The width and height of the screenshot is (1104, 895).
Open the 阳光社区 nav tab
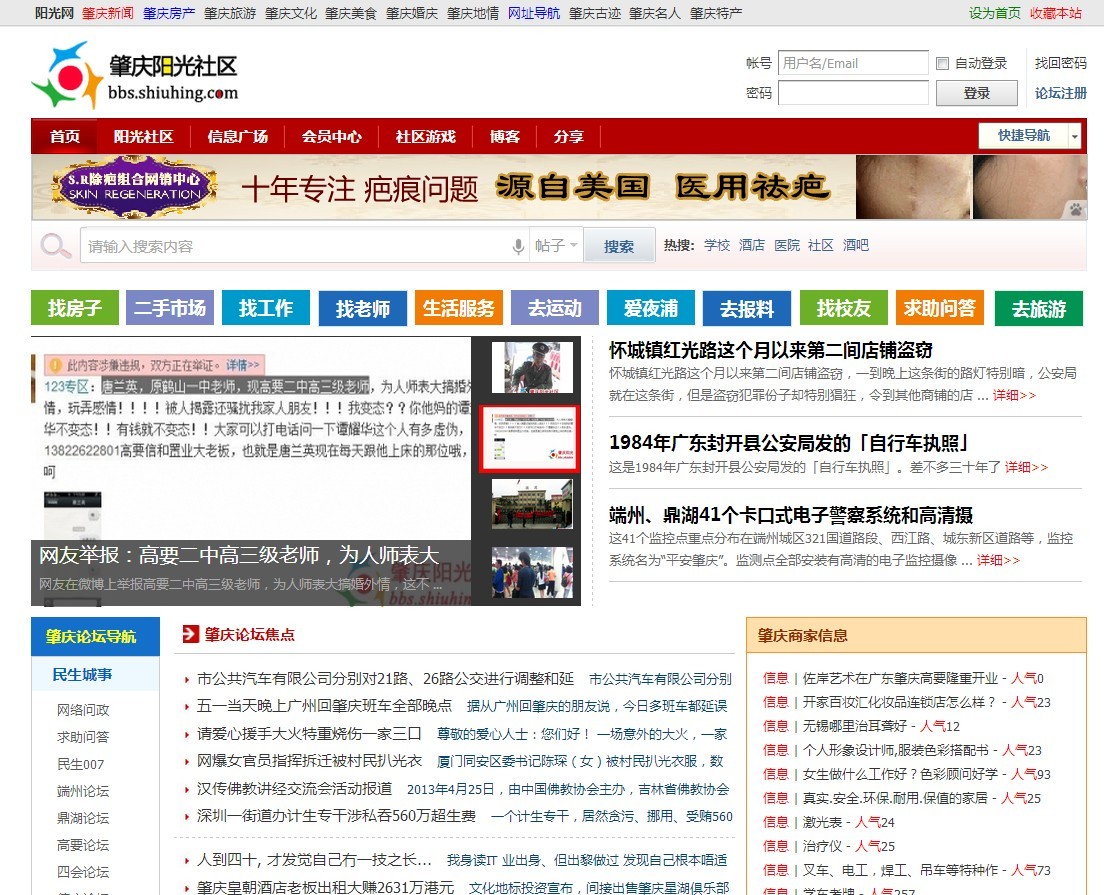(x=144, y=136)
